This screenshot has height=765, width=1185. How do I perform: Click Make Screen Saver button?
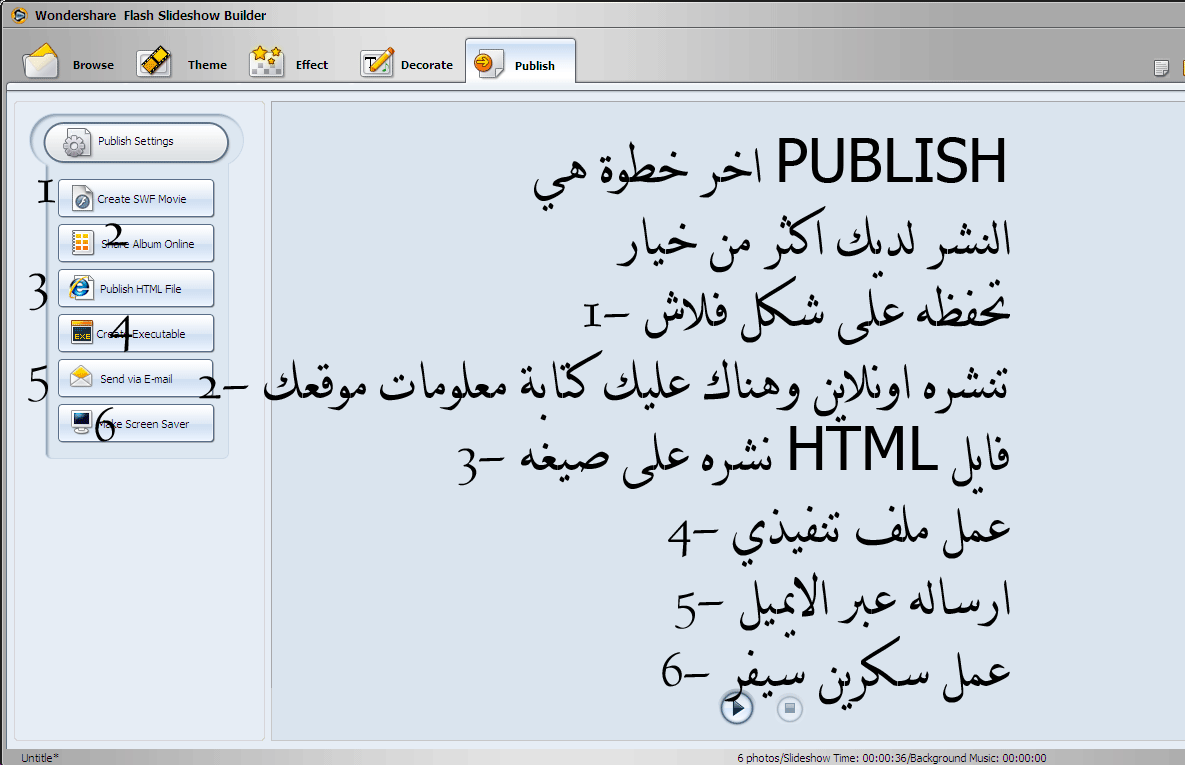[136, 423]
